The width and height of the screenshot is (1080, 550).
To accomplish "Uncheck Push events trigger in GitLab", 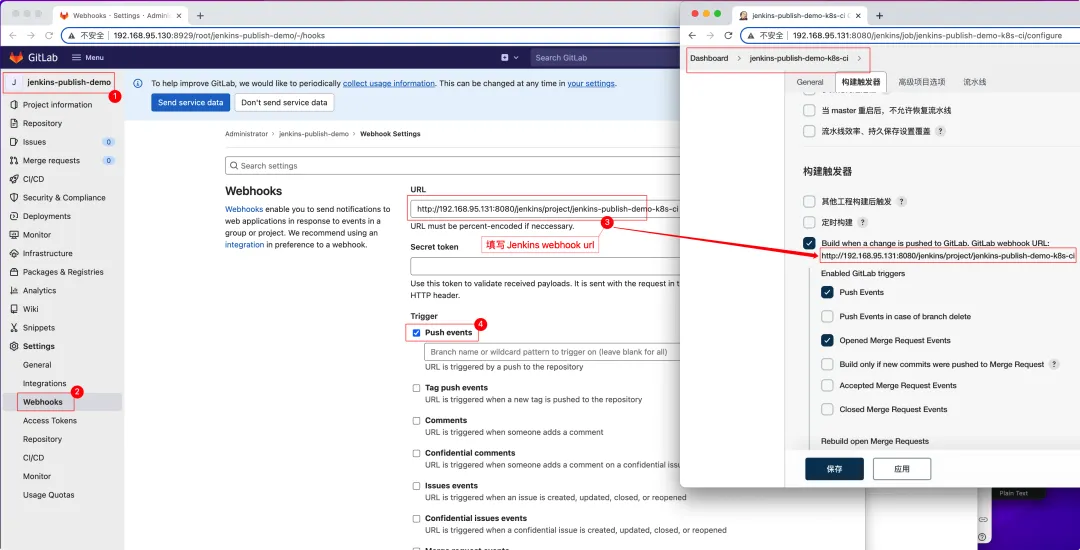I will (416, 332).
